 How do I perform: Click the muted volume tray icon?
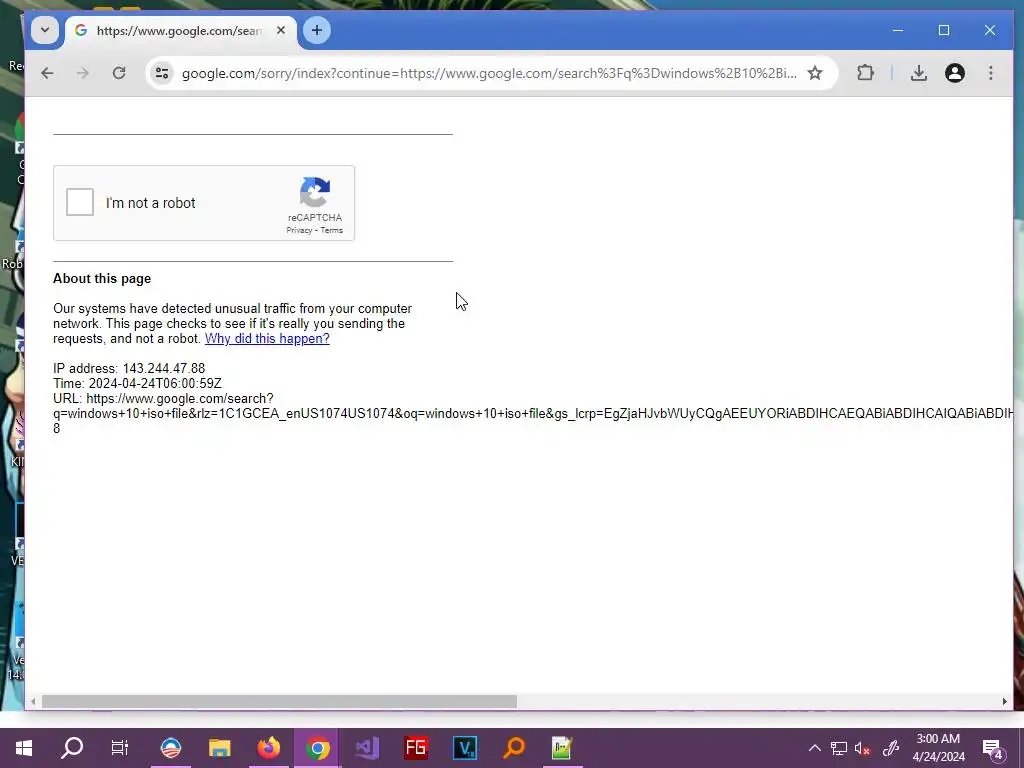tap(863, 748)
